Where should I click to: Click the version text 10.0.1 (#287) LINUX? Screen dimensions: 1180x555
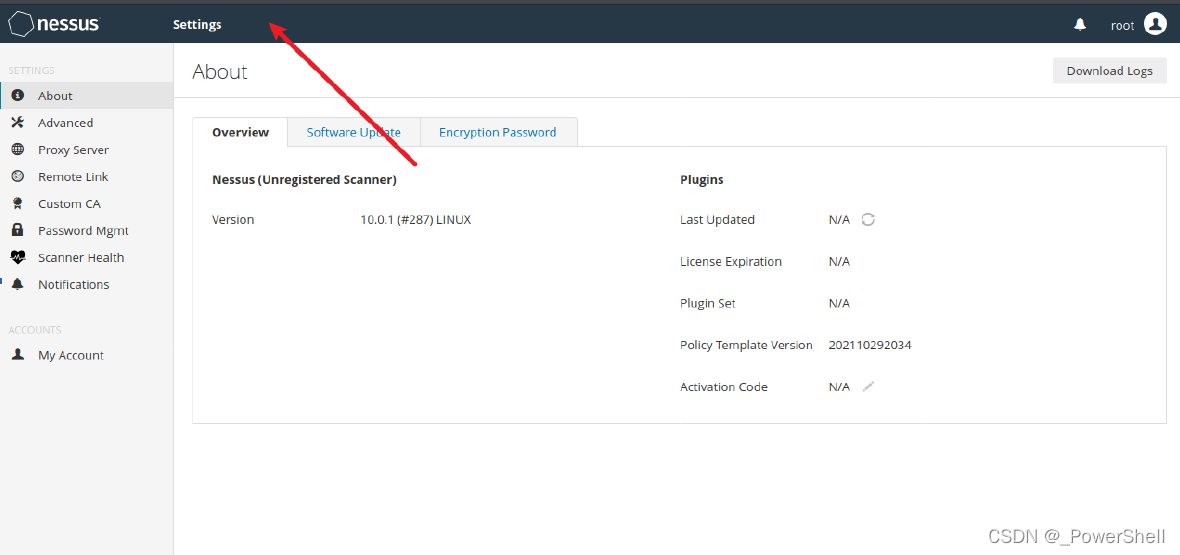tap(415, 220)
